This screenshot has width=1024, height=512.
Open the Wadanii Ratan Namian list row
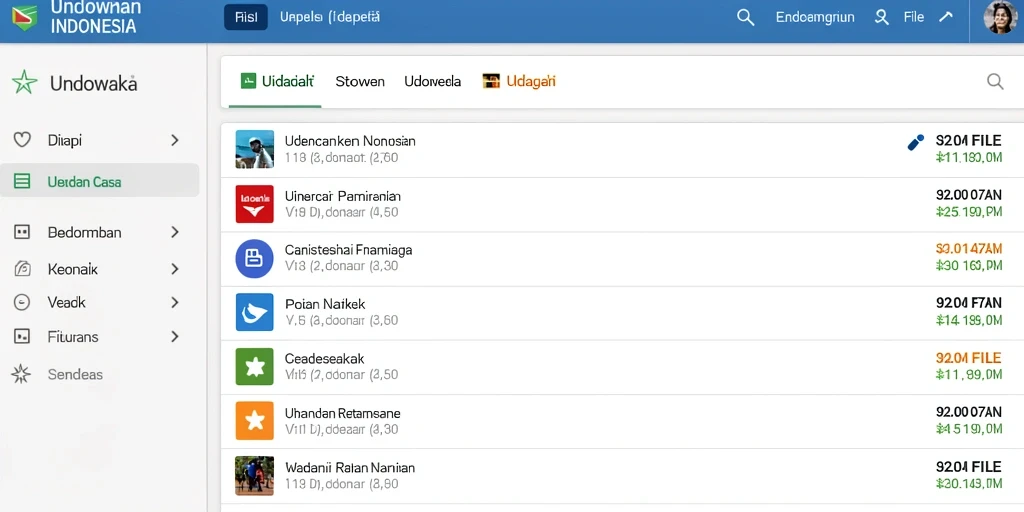[x=622, y=475]
